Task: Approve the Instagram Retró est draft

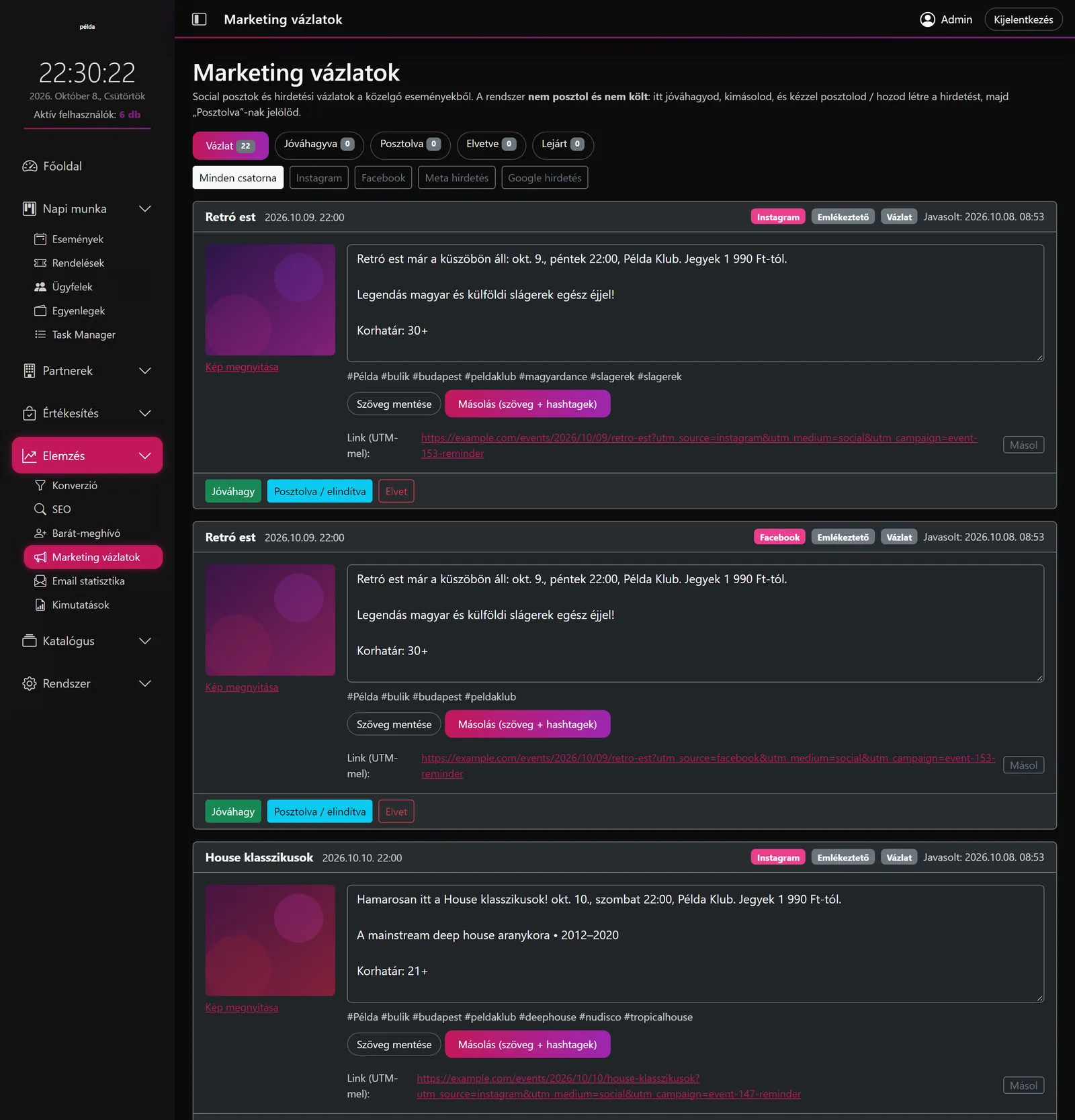Action: point(233,491)
